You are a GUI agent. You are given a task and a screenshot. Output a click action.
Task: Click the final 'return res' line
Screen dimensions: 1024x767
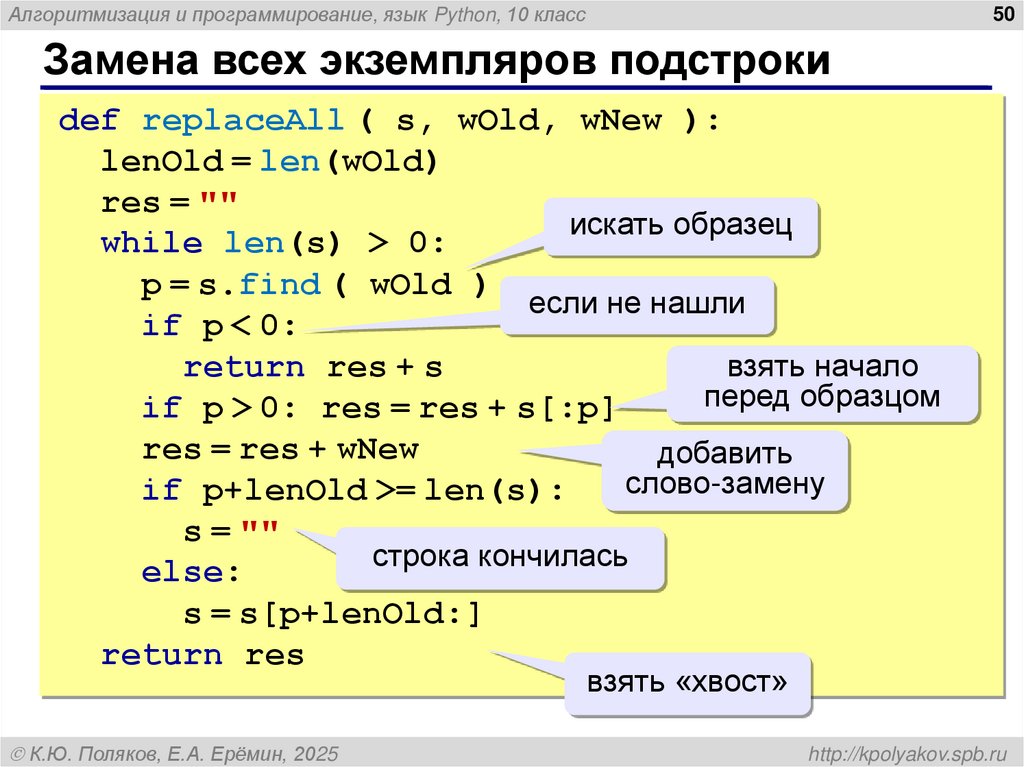(202, 655)
